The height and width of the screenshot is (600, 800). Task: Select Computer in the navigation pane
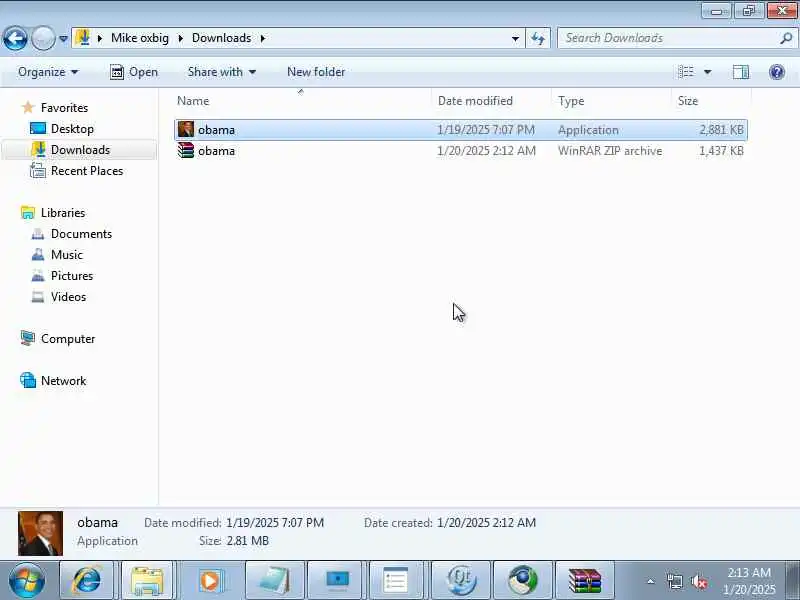point(68,339)
